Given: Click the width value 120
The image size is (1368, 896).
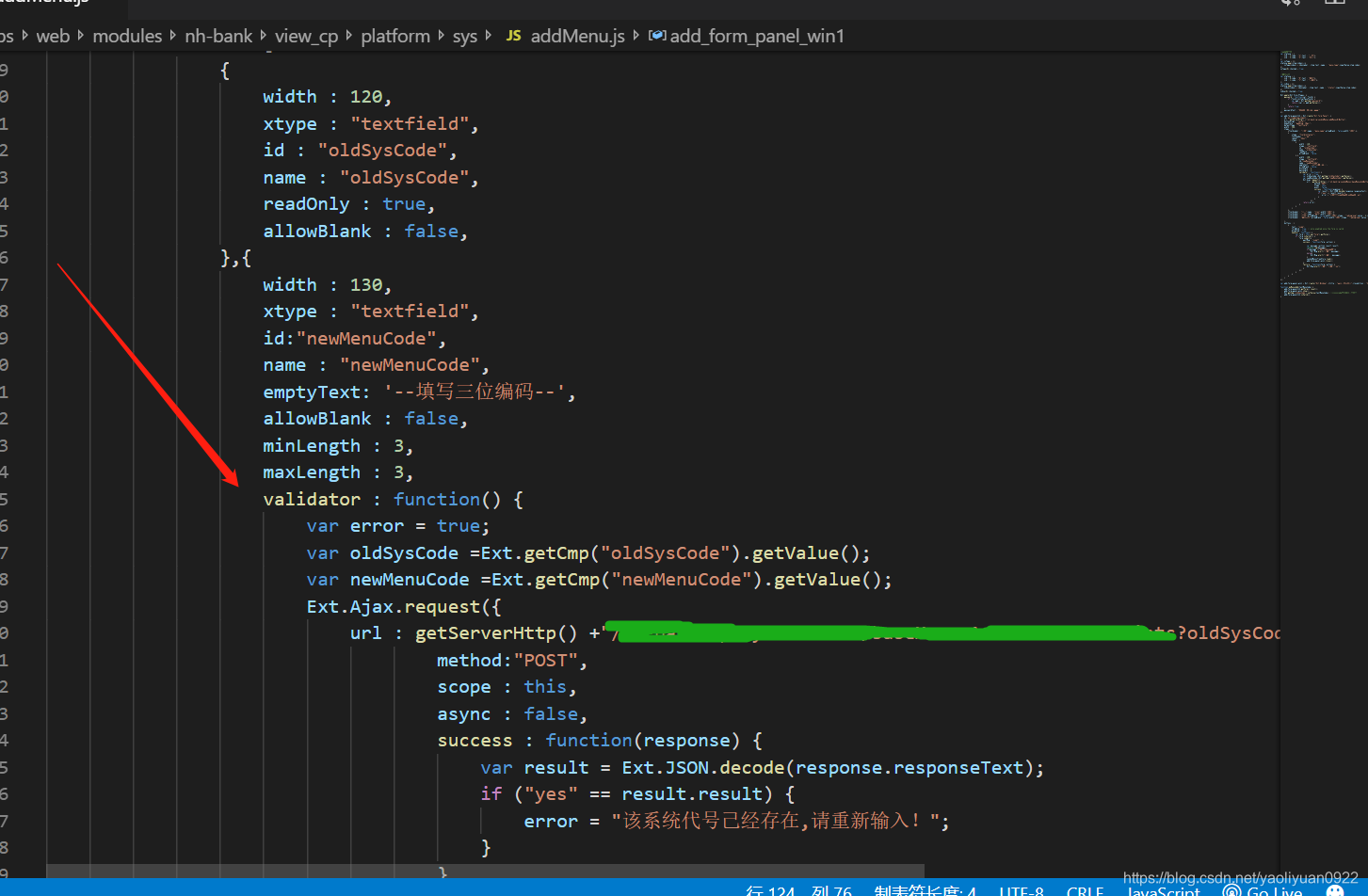Looking at the screenshot, I should click(x=365, y=96).
